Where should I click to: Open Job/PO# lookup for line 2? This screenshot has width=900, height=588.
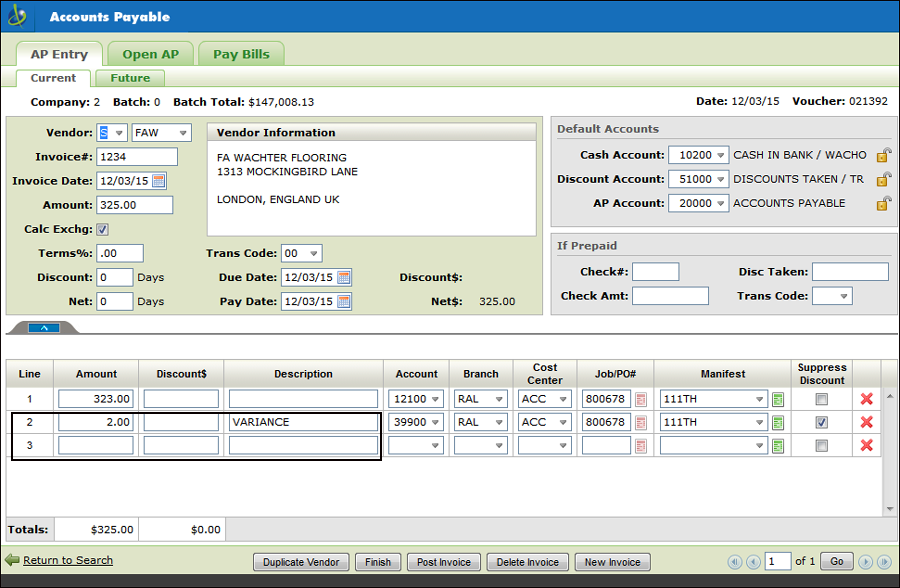[x=641, y=423]
